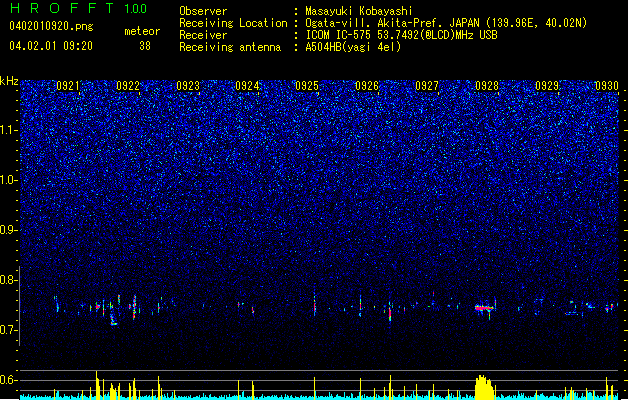Click the HROFFT 1.0.0 title text

pos(79,8)
